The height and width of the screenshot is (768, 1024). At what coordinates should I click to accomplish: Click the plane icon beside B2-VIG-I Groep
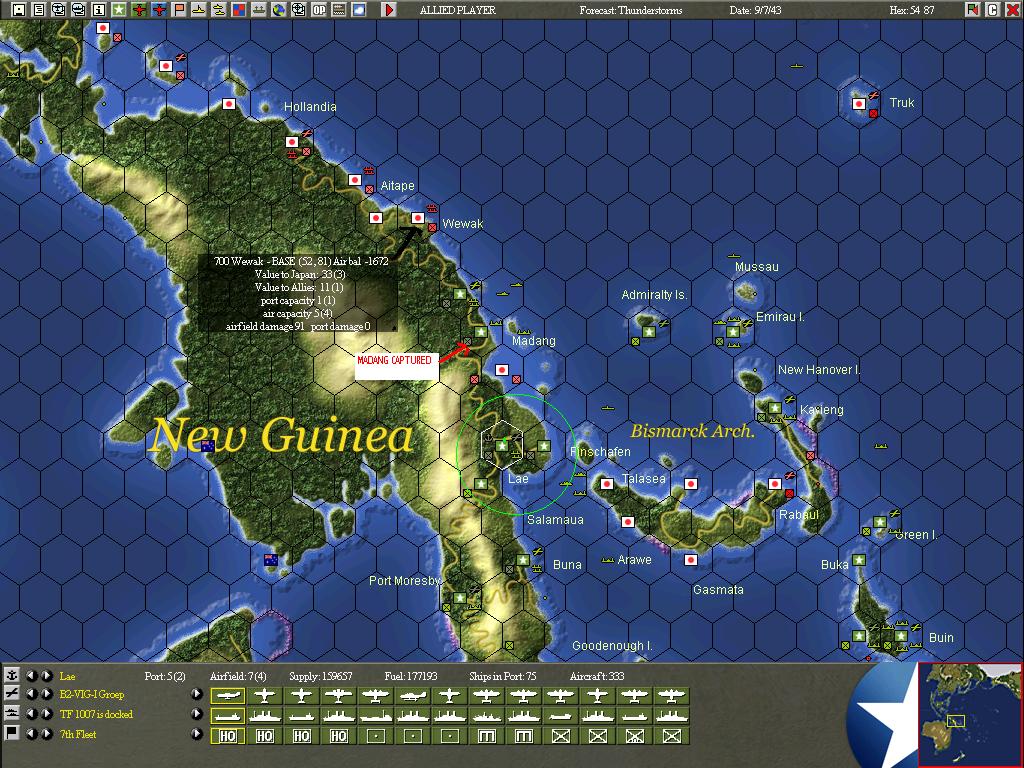(11, 694)
